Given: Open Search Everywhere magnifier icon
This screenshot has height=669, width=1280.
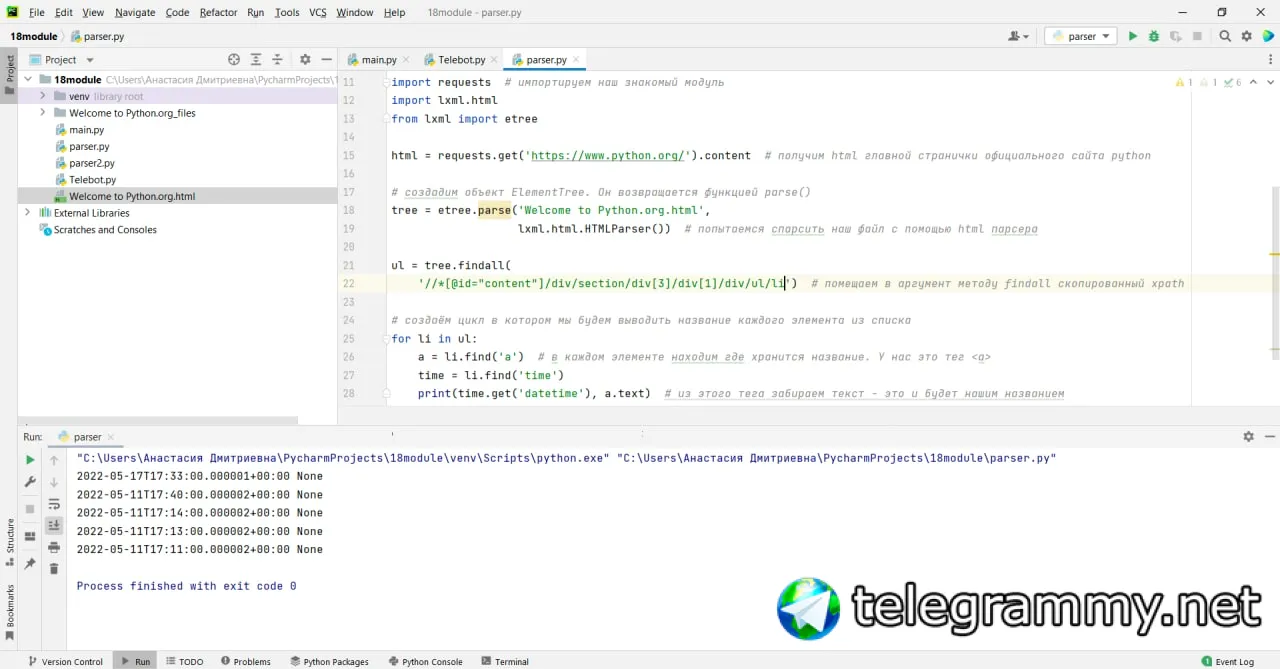Looking at the screenshot, I should coord(1225,36).
